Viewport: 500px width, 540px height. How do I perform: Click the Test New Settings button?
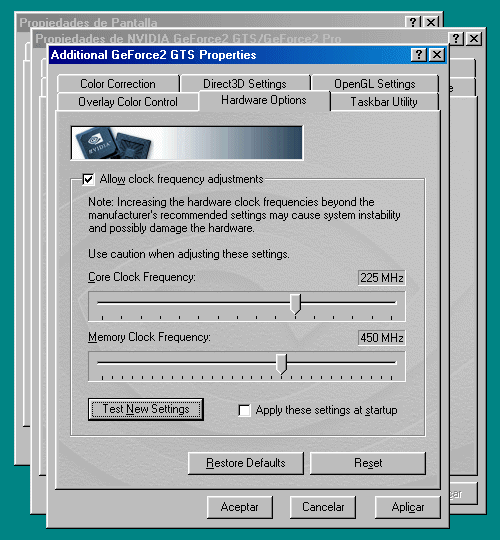[x=146, y=409]
